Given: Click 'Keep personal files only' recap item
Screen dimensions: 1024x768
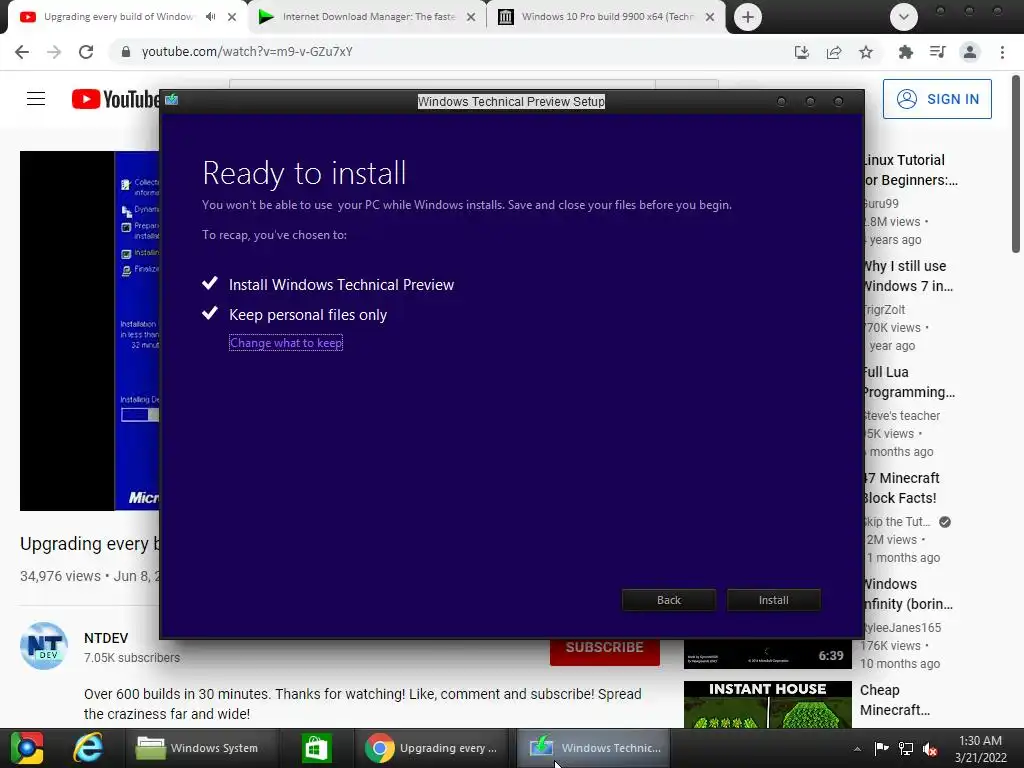Looking at the screenshot, I should click(308, 315).
